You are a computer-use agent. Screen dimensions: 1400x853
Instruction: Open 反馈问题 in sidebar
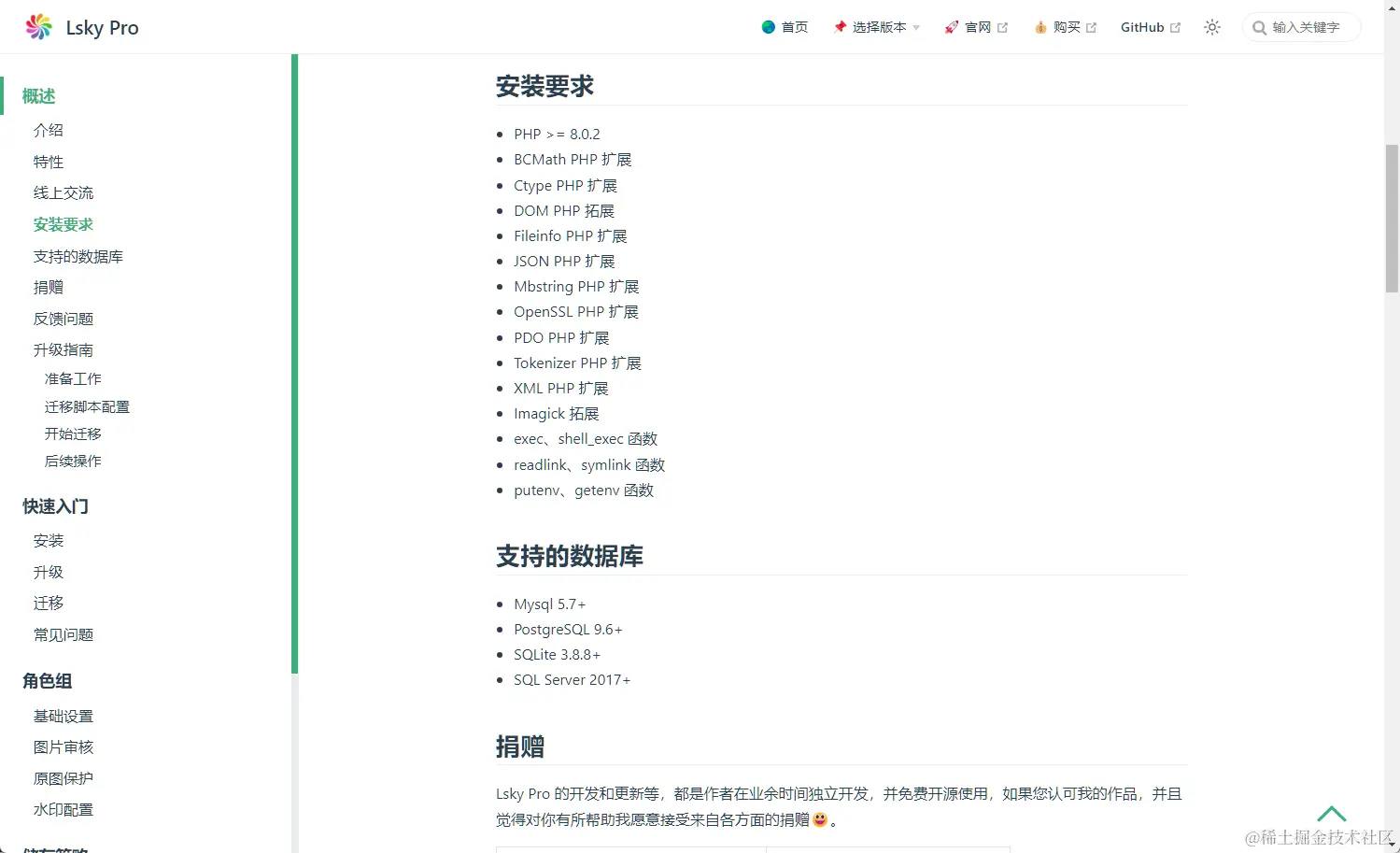point(64,319)
